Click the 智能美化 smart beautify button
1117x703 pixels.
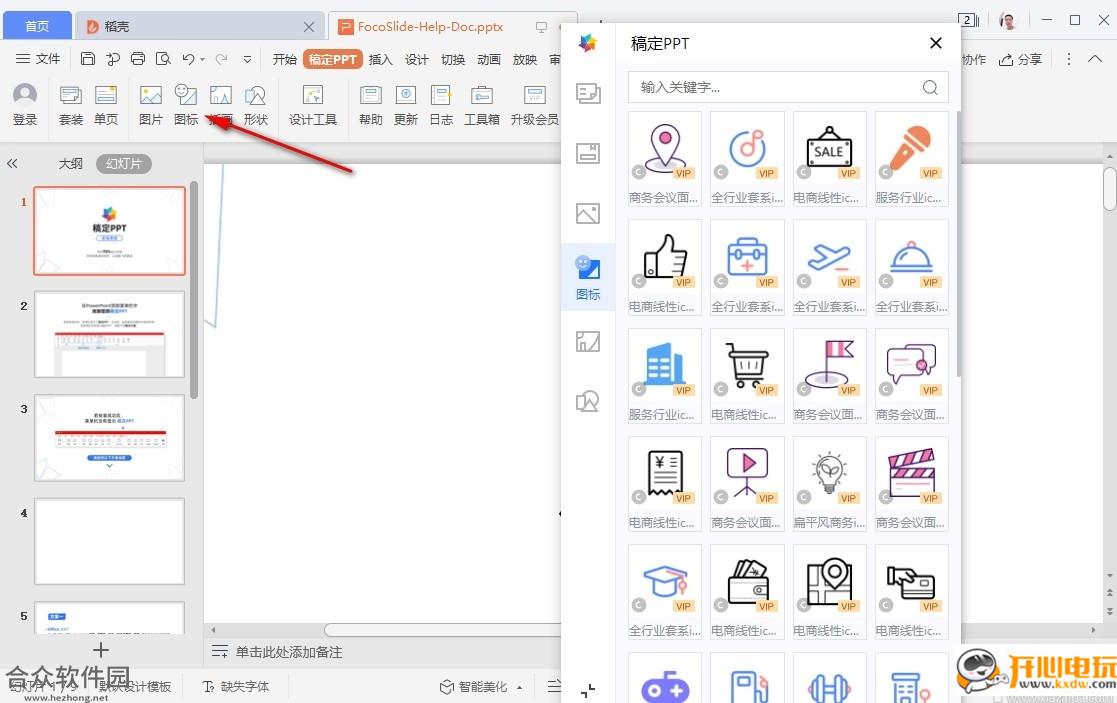coord(474,687)
